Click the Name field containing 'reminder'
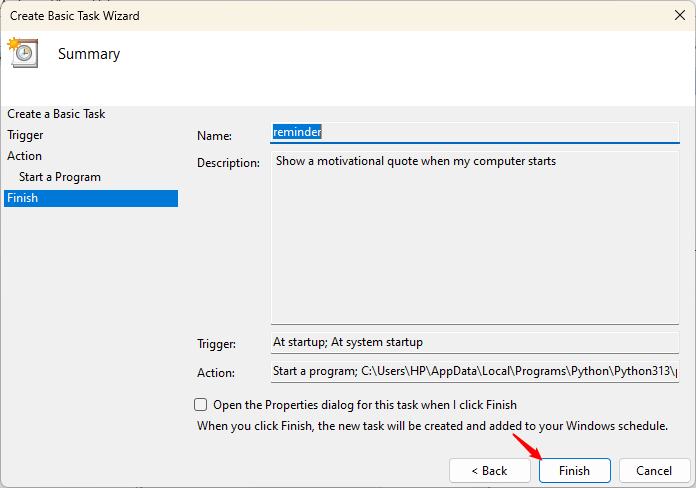696x488 pixels. point(474,132)
